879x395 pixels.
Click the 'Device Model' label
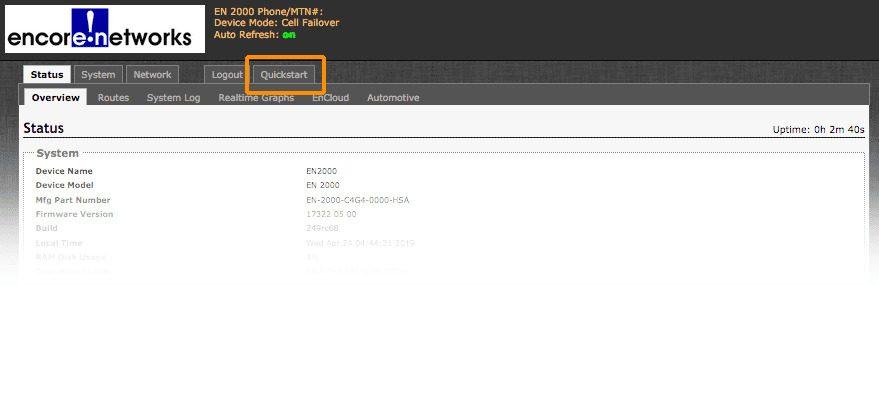64,185
